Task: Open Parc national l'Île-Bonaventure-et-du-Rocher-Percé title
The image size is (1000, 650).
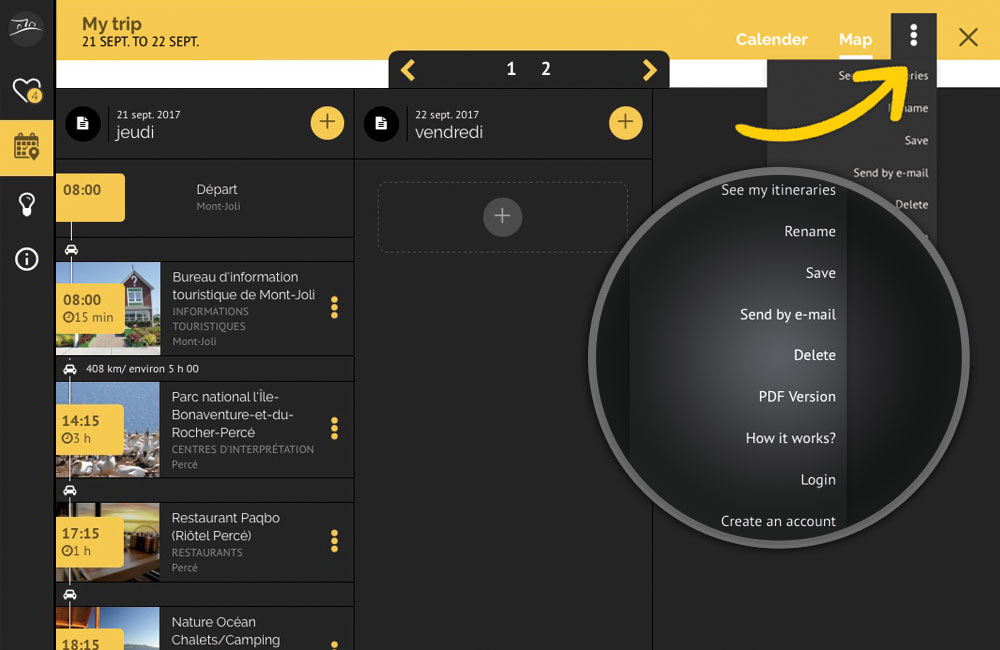Action: tap(232, 415)
